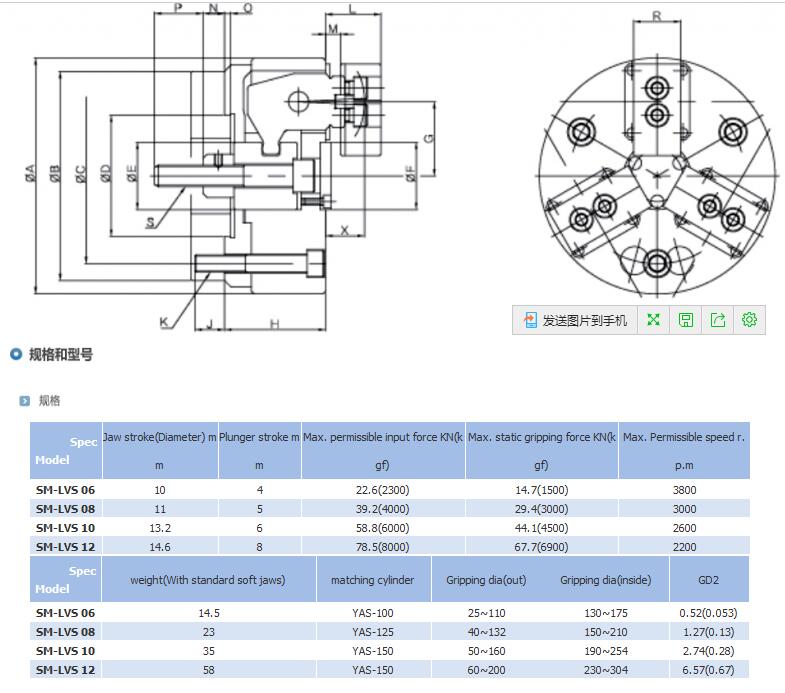The width and height of the screenshot is (785, 693).
Task: Select the weight(With standard soft jaws) header
Action: [208, 580]
